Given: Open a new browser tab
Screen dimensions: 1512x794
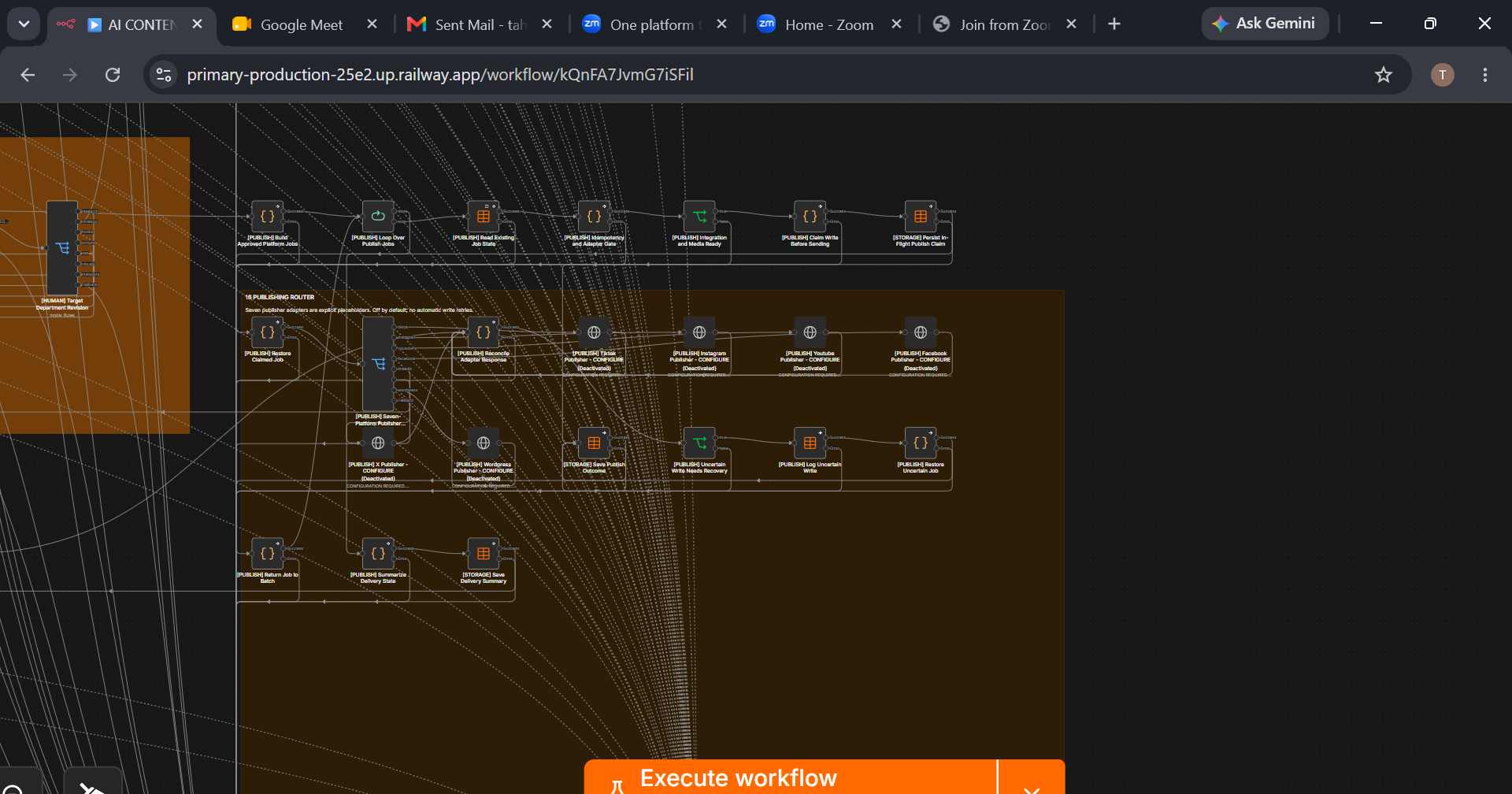Looking at the screenshot, I should click(x=1114, y=24).
